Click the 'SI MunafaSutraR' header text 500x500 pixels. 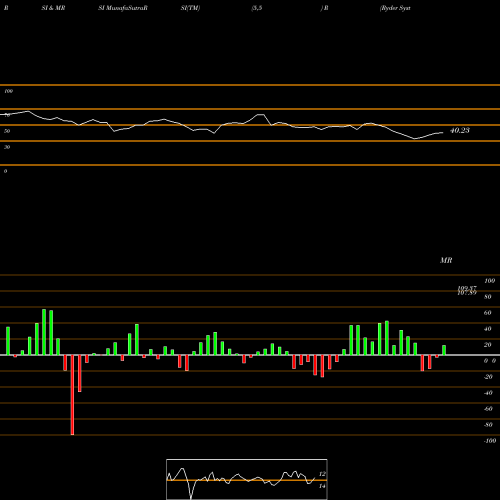(123, 8)
